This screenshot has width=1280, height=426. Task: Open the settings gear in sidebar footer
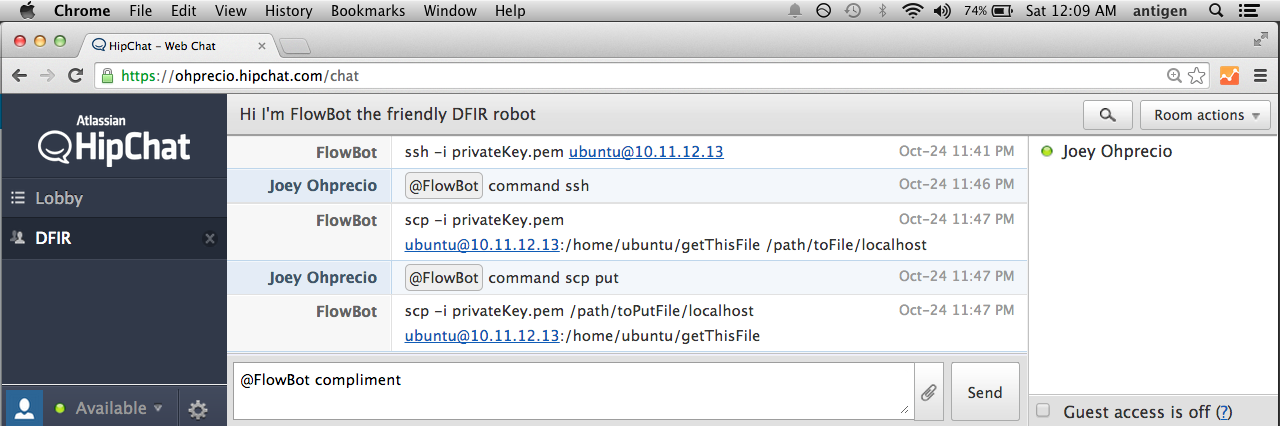pos(198,408)
